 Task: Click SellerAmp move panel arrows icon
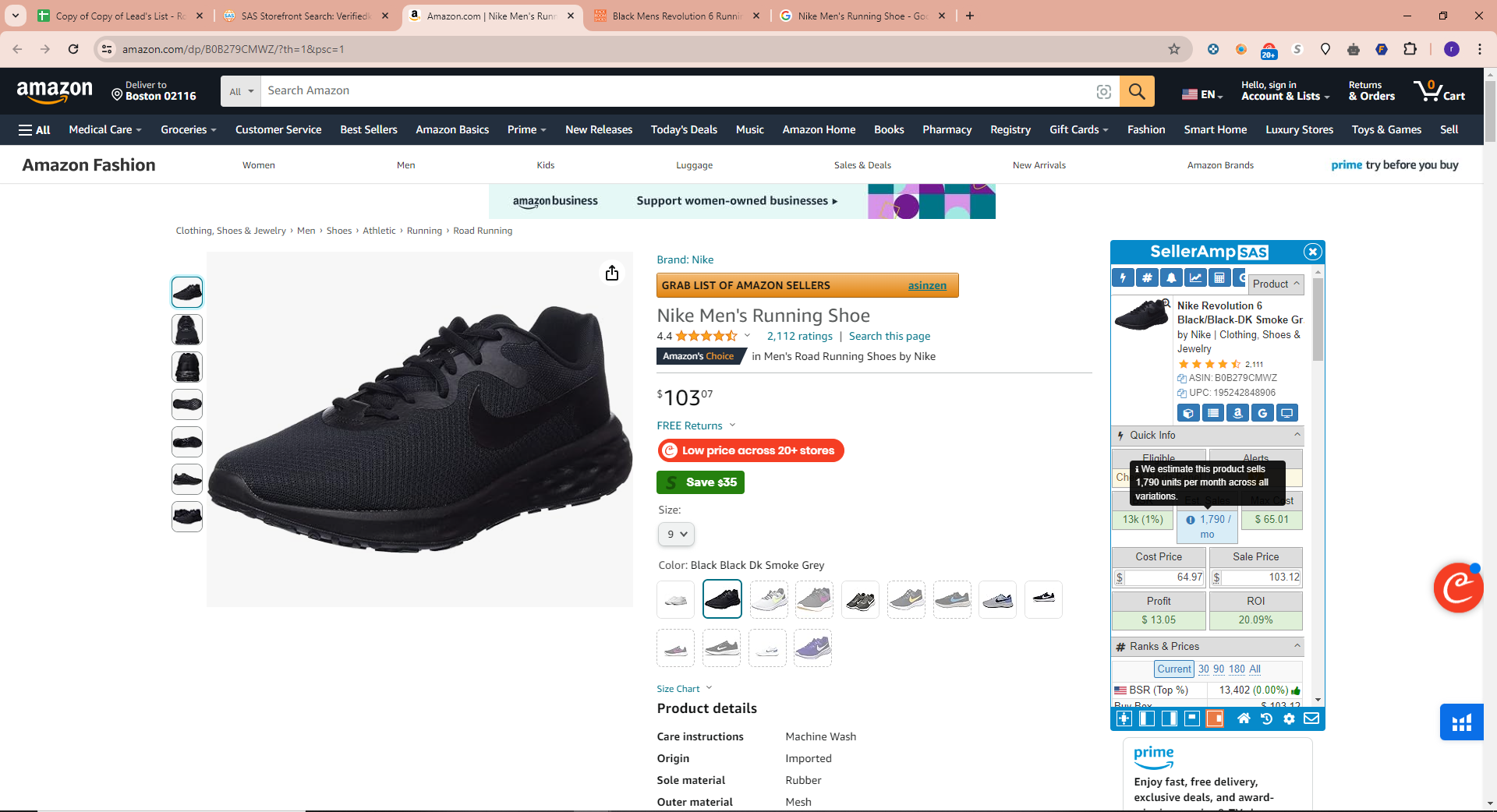point(1124,718)
